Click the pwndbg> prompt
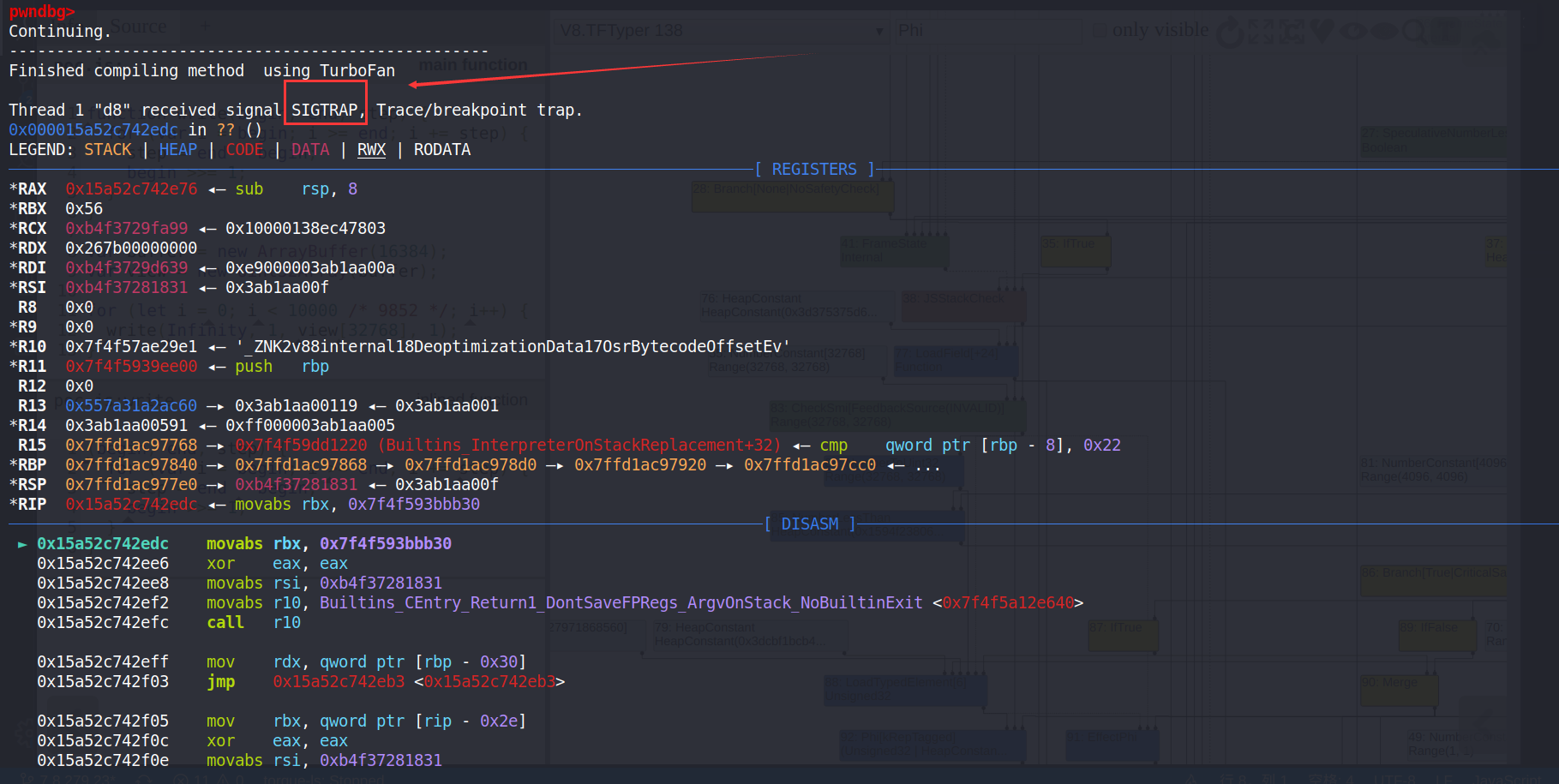Screen dimensions: 1559x784 (x=42, y=11)
